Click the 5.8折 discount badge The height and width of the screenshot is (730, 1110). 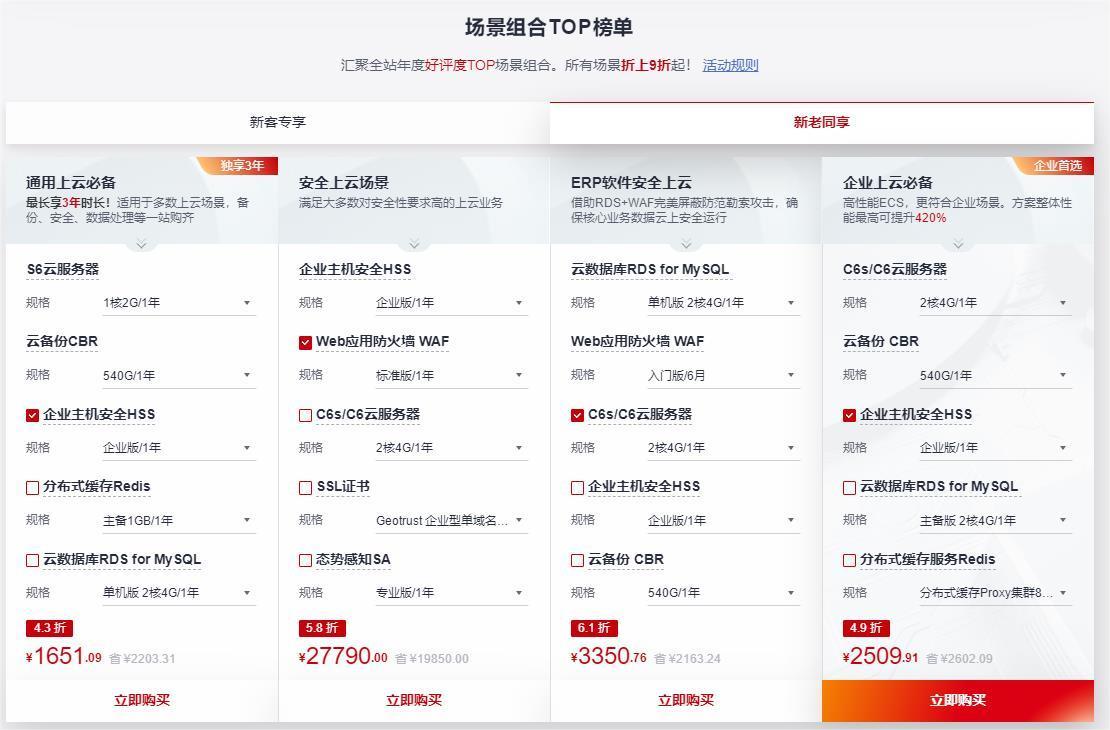pyautogui.click(x=322, y=628)
